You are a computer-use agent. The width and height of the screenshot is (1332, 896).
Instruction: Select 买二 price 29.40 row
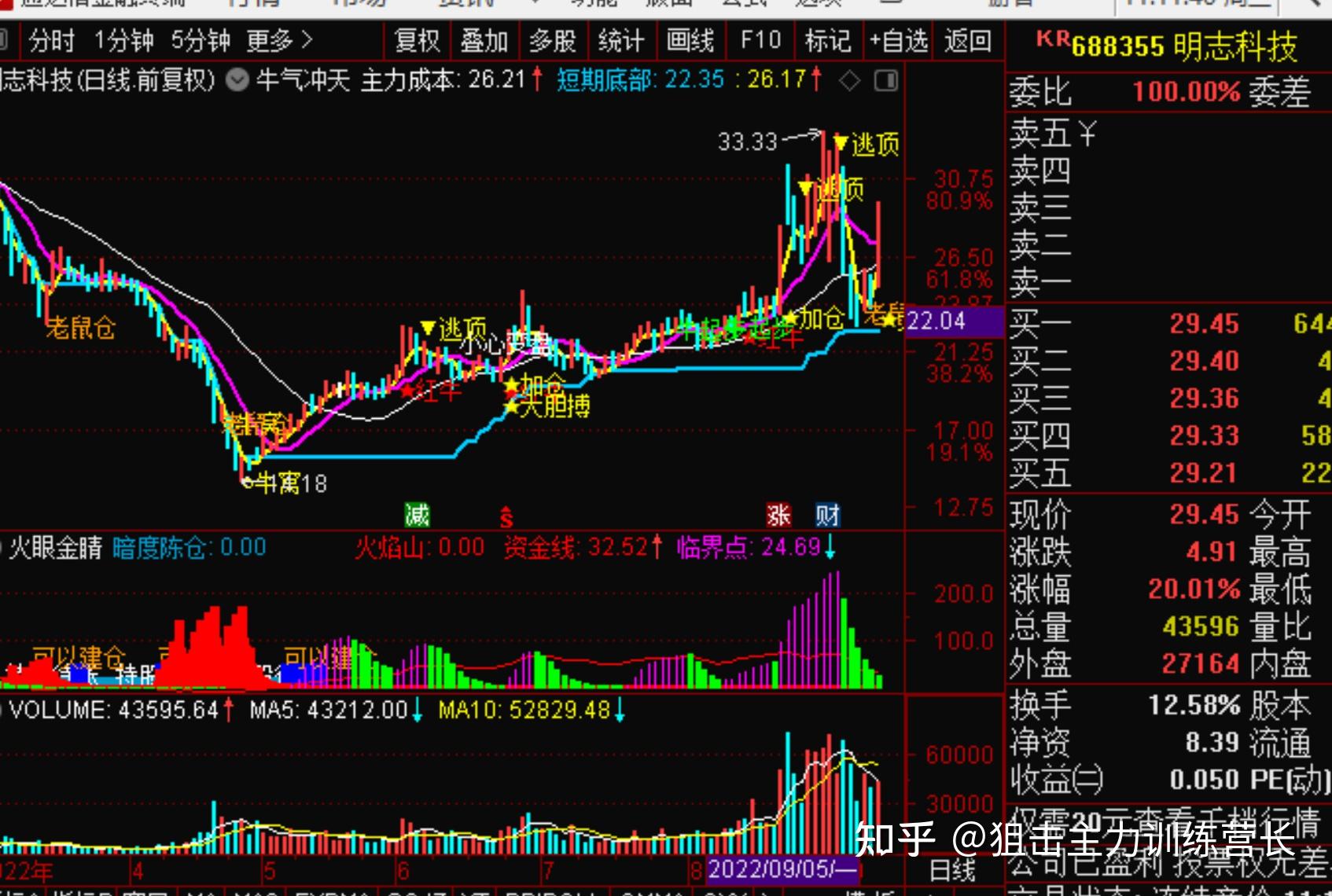(1169, 361)
